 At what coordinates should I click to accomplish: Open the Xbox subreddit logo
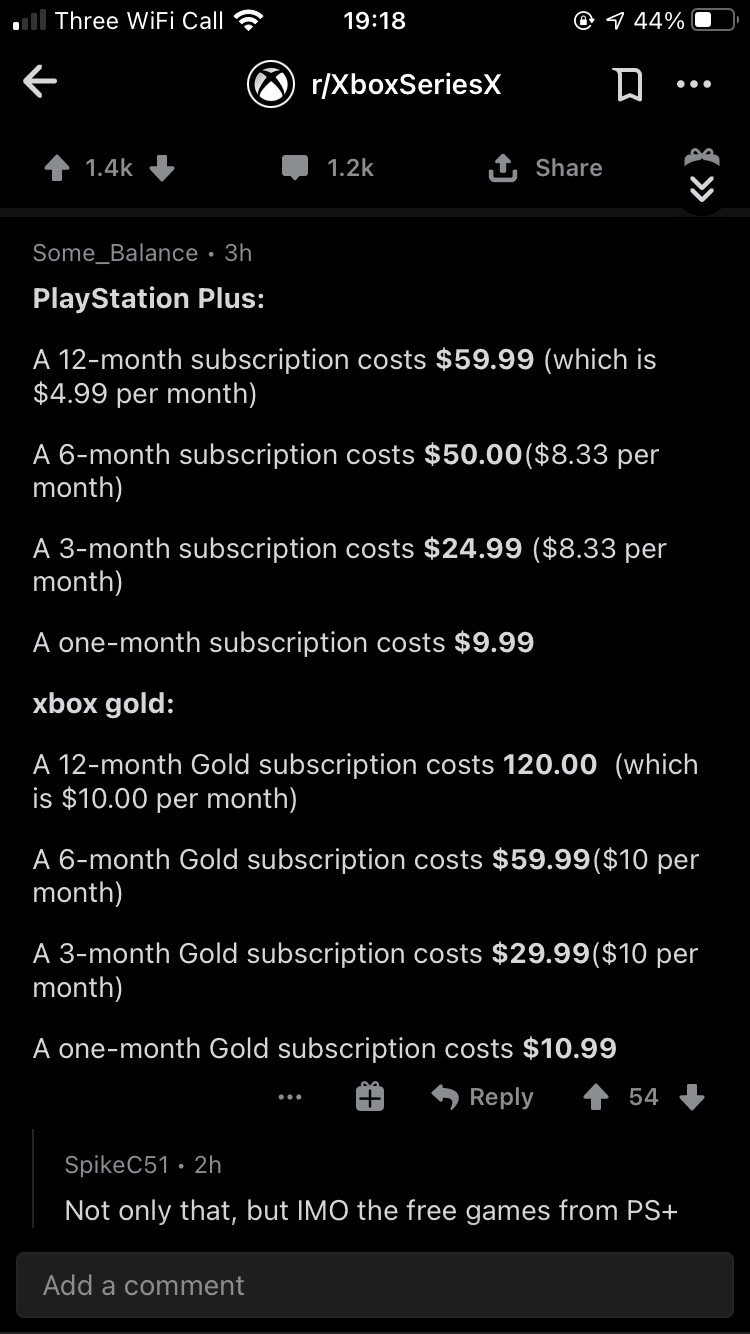(x=270, y=85)
